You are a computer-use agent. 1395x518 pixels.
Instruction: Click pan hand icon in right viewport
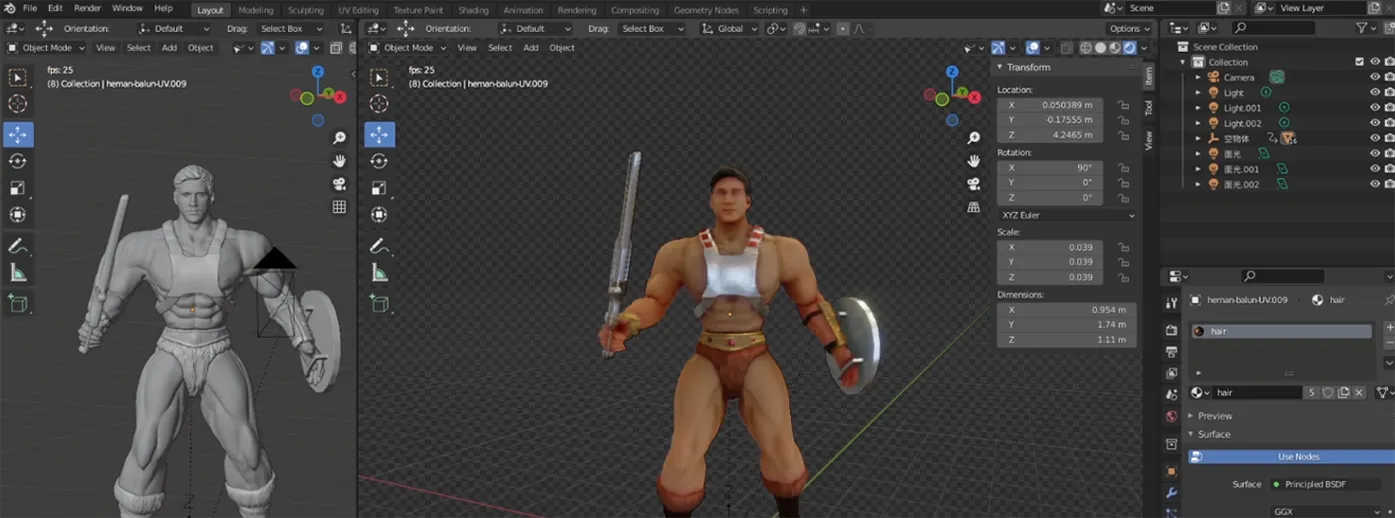click(974, 161)
